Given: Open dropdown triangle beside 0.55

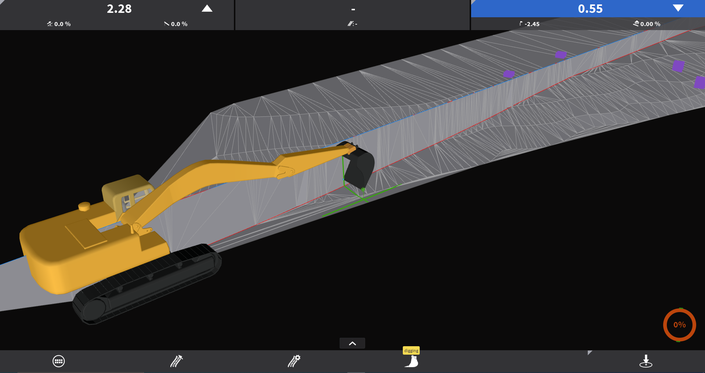Looking at the screenshot, I should coord(678,8).
